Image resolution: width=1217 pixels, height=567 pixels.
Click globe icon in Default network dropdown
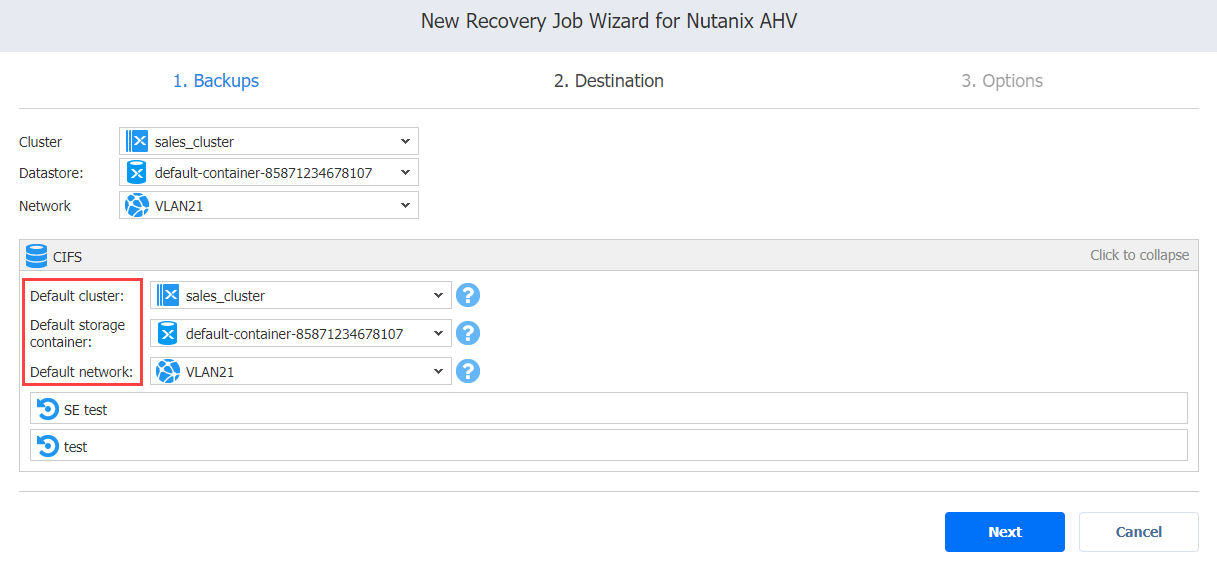pos(168,371)
